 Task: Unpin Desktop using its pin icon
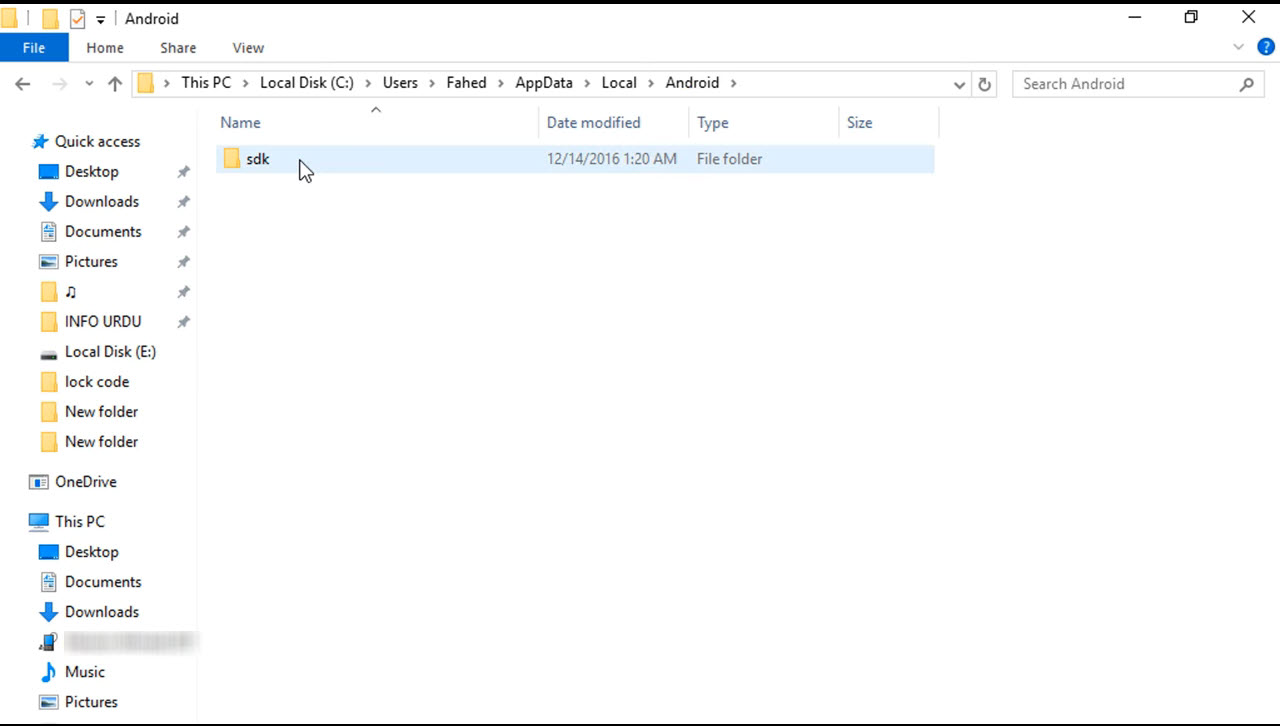[184, 172]
